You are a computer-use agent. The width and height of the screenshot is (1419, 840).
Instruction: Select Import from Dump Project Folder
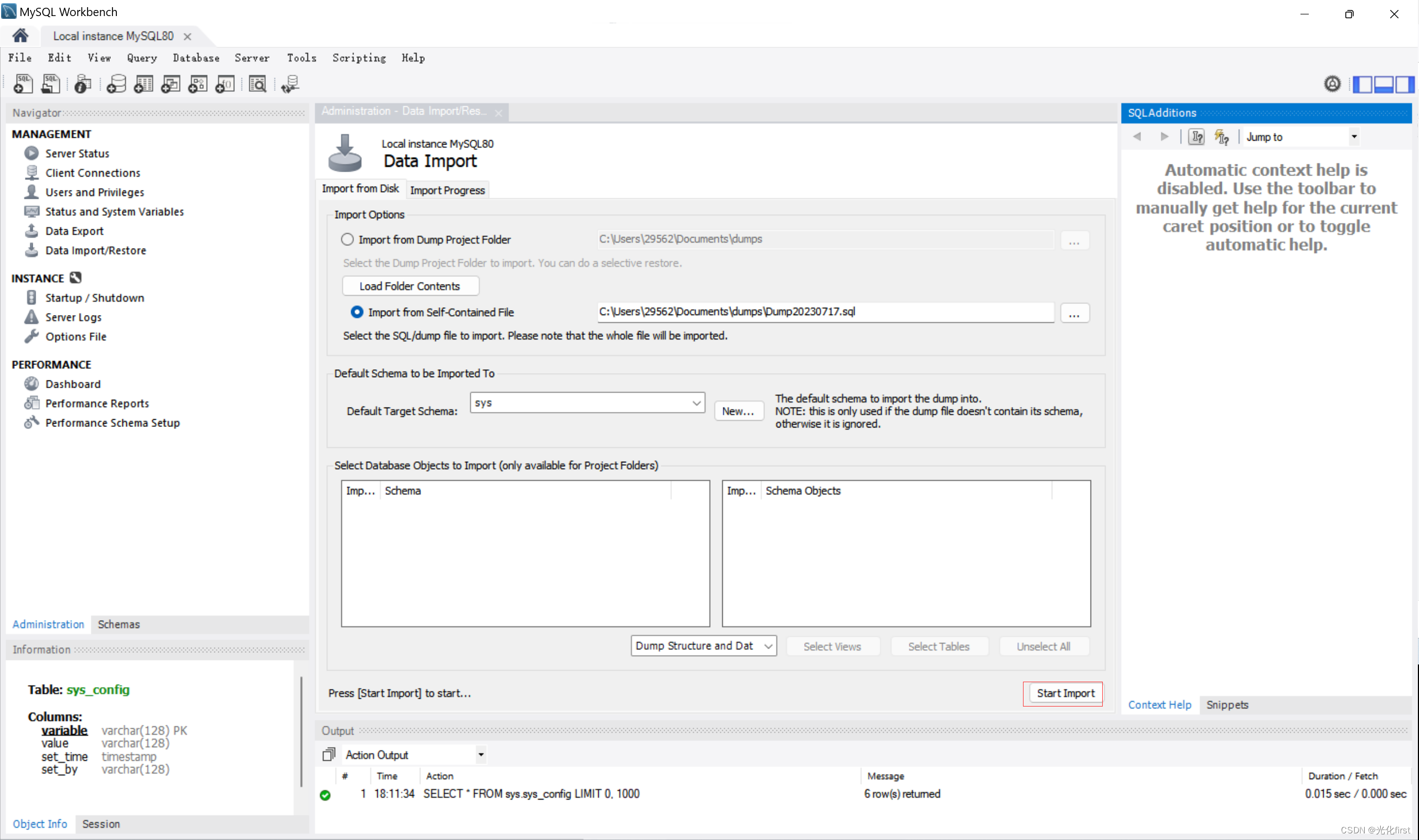(x=347, y=239)
